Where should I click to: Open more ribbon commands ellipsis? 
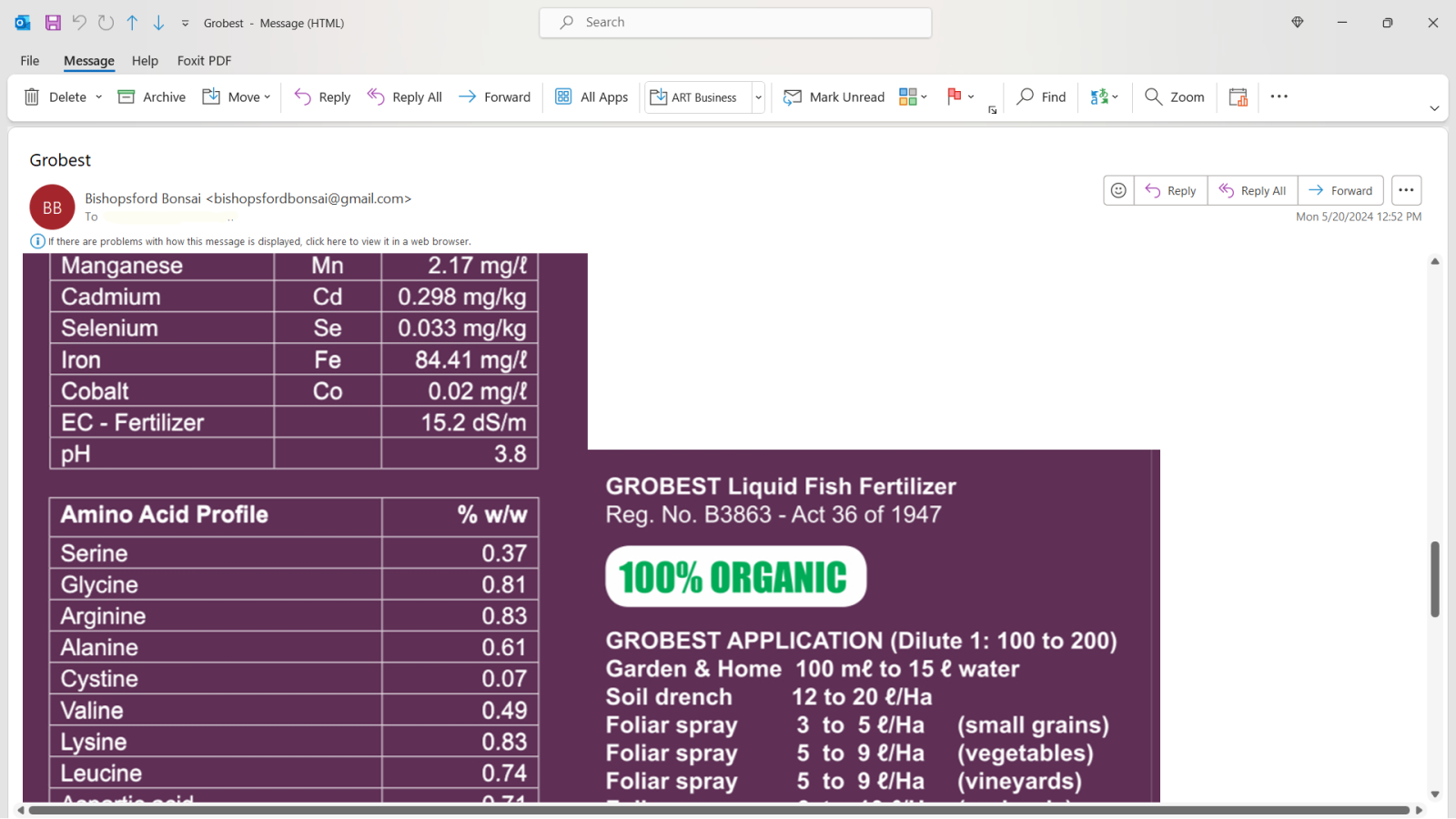click(x=1279, y=96)
